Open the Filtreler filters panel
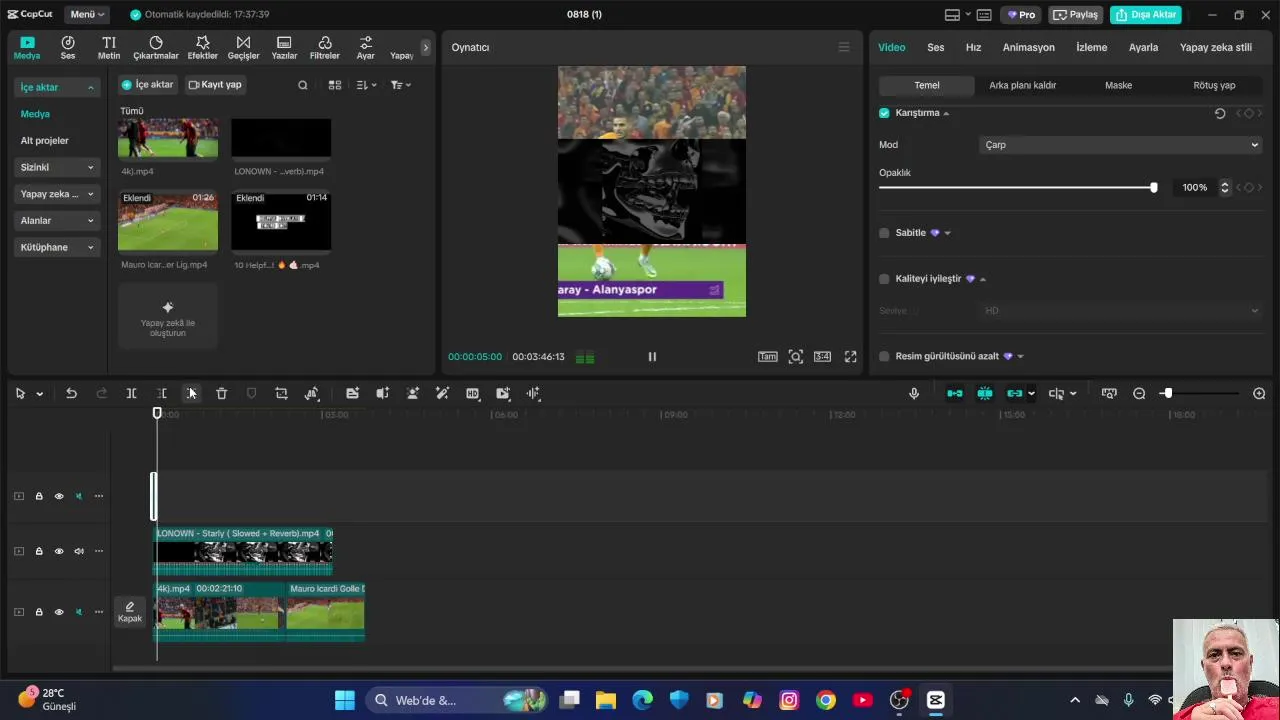Image resolution: width=1280 pixels, height=720 pixels. [x=325, y=47]
